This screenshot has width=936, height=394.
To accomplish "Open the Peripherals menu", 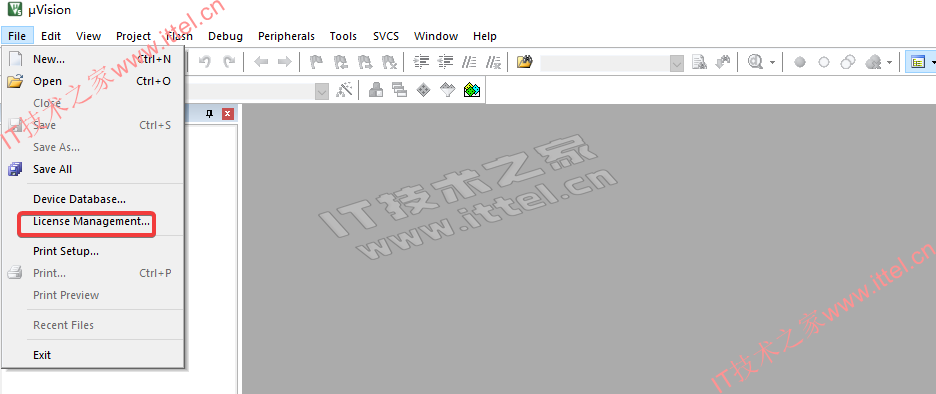I will (x=286, y=36).
